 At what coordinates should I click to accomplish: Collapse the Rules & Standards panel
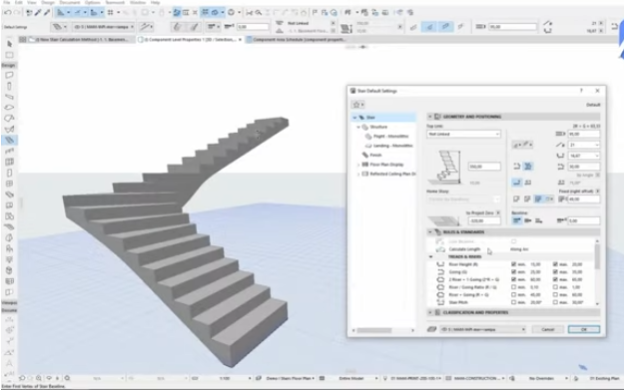(x=430, y=232)
